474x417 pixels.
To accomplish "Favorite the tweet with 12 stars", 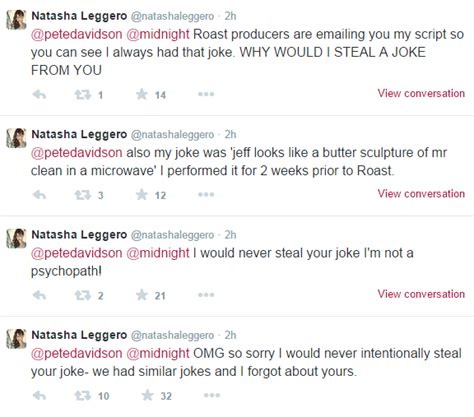I will 142,194.
